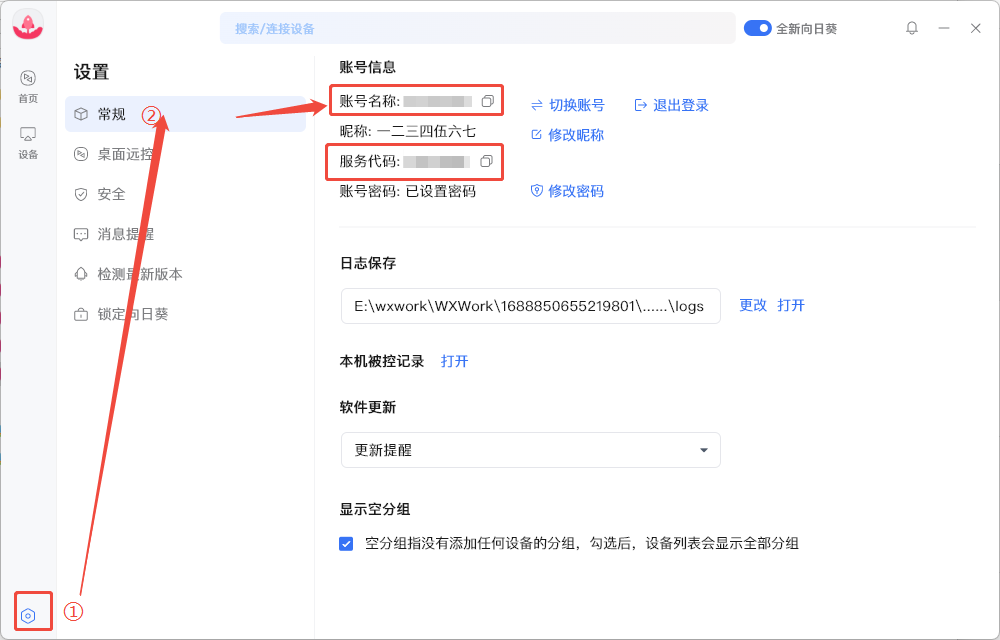Click the 修改密码 link
The width and height of the screenshot is (1000, 640).
click(568, 191)
